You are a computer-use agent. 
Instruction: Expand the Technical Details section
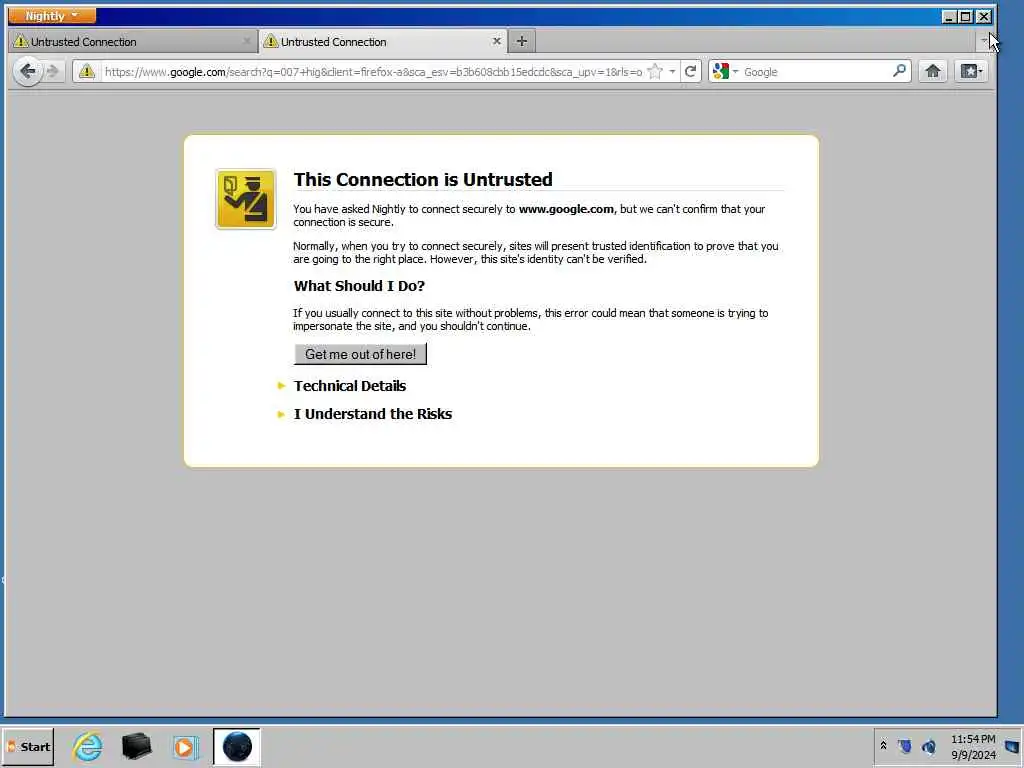coord(349,386)
